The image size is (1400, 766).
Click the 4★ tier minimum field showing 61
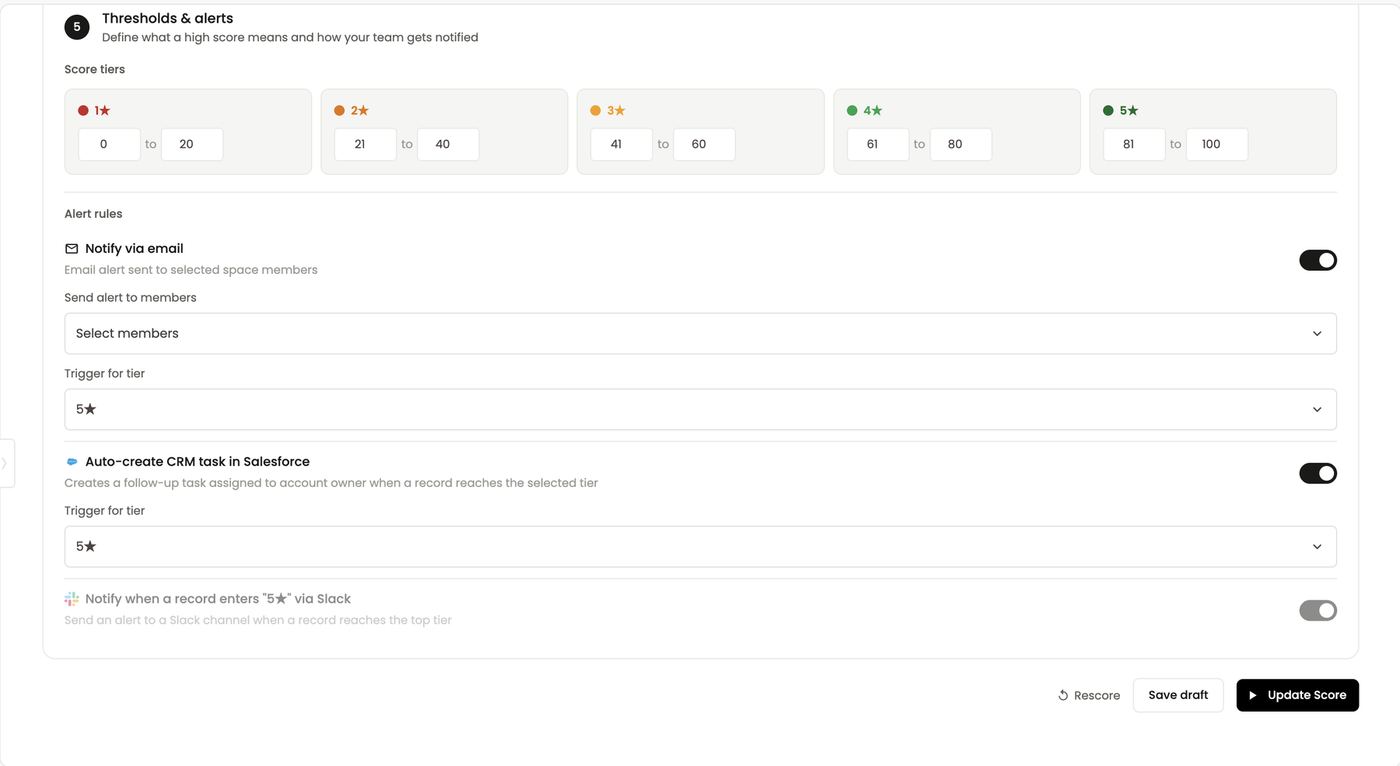(878, 144)
